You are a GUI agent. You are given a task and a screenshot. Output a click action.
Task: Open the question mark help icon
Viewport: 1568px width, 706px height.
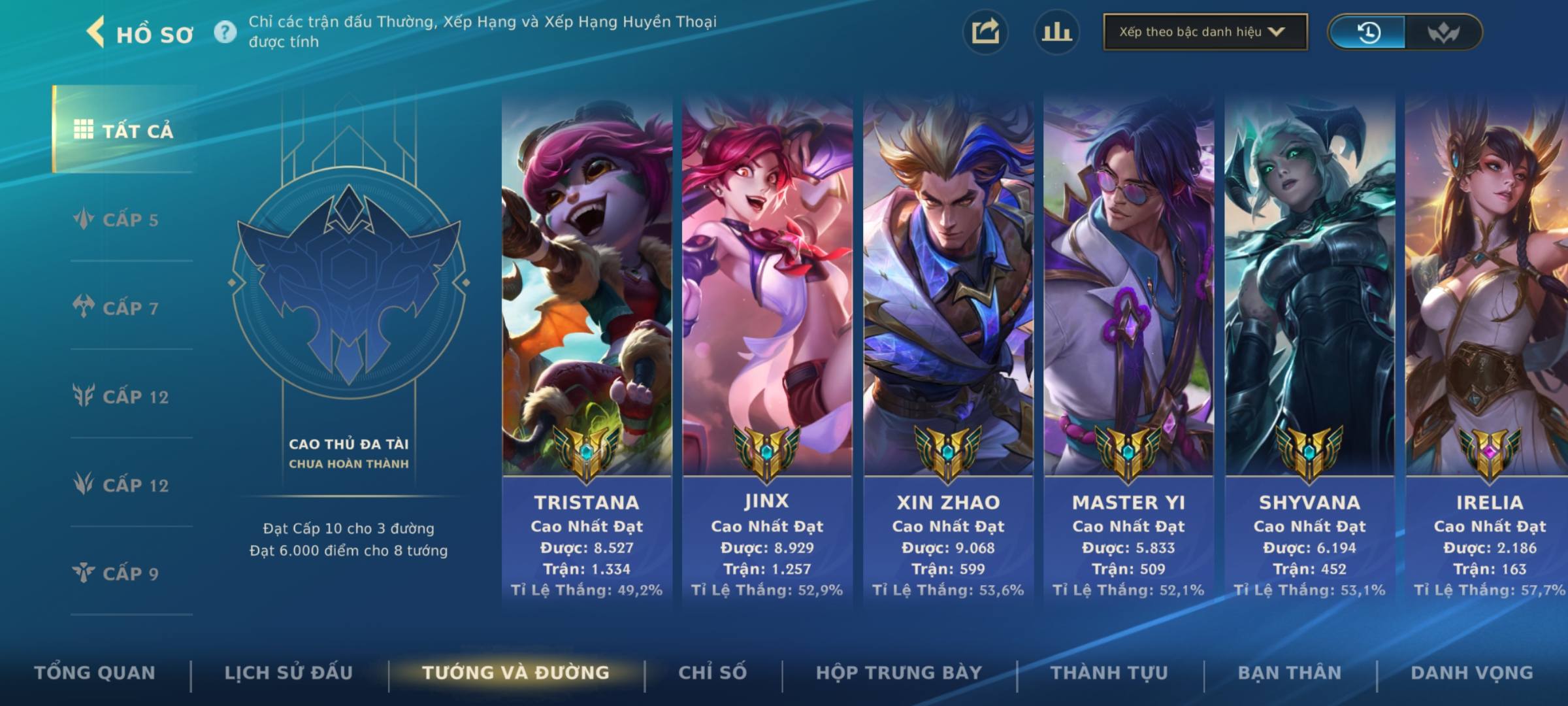(225, 32)
